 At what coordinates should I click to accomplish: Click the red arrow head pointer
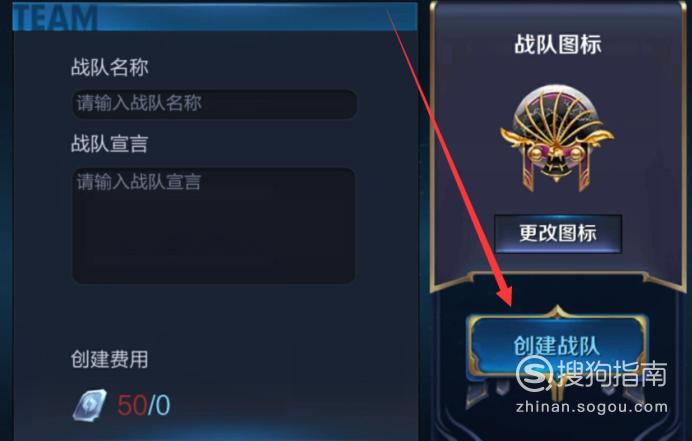[x=504, y=295]
